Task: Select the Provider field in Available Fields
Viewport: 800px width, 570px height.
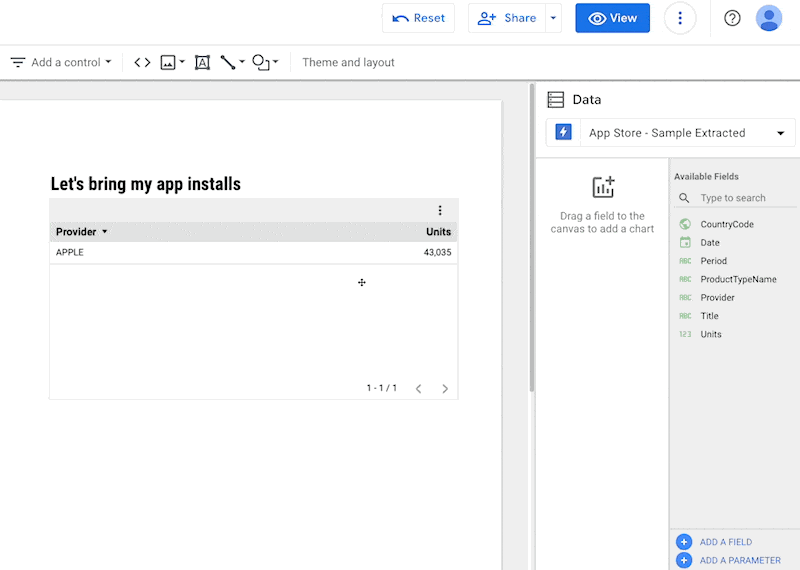Action: 717,298
